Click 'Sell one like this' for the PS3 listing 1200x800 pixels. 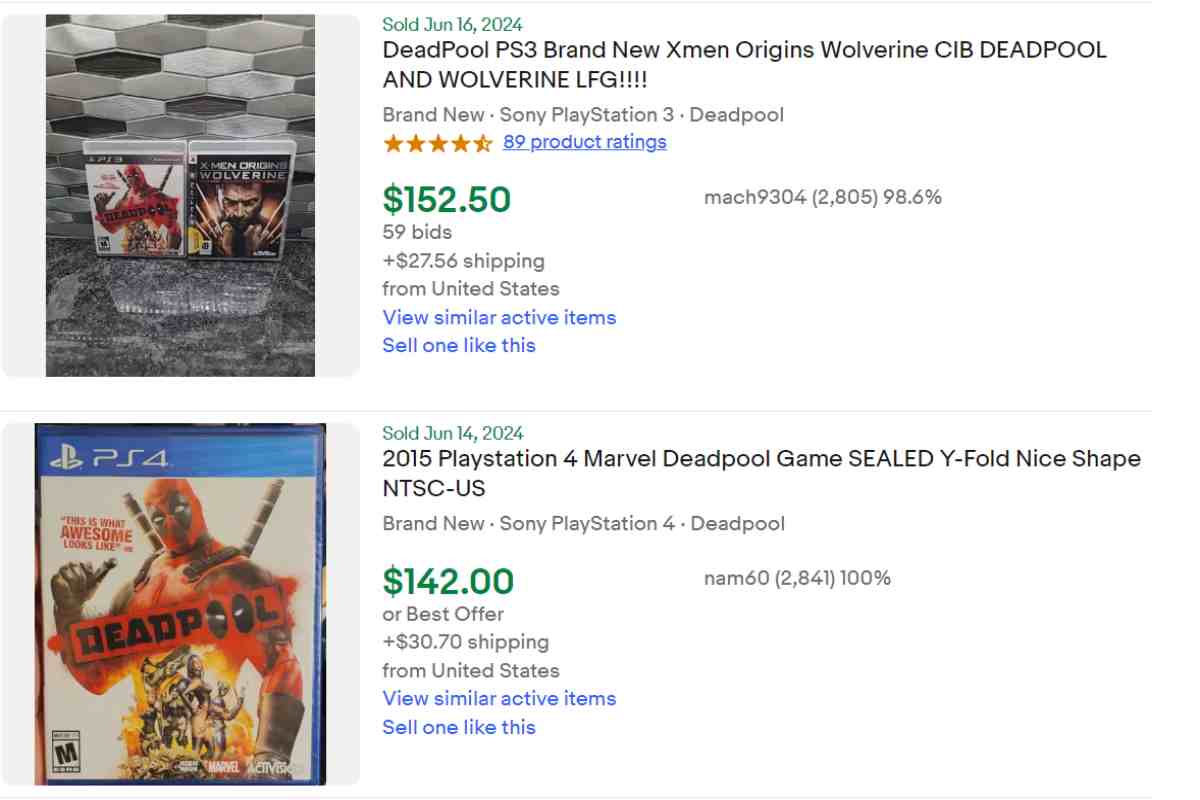459,345
